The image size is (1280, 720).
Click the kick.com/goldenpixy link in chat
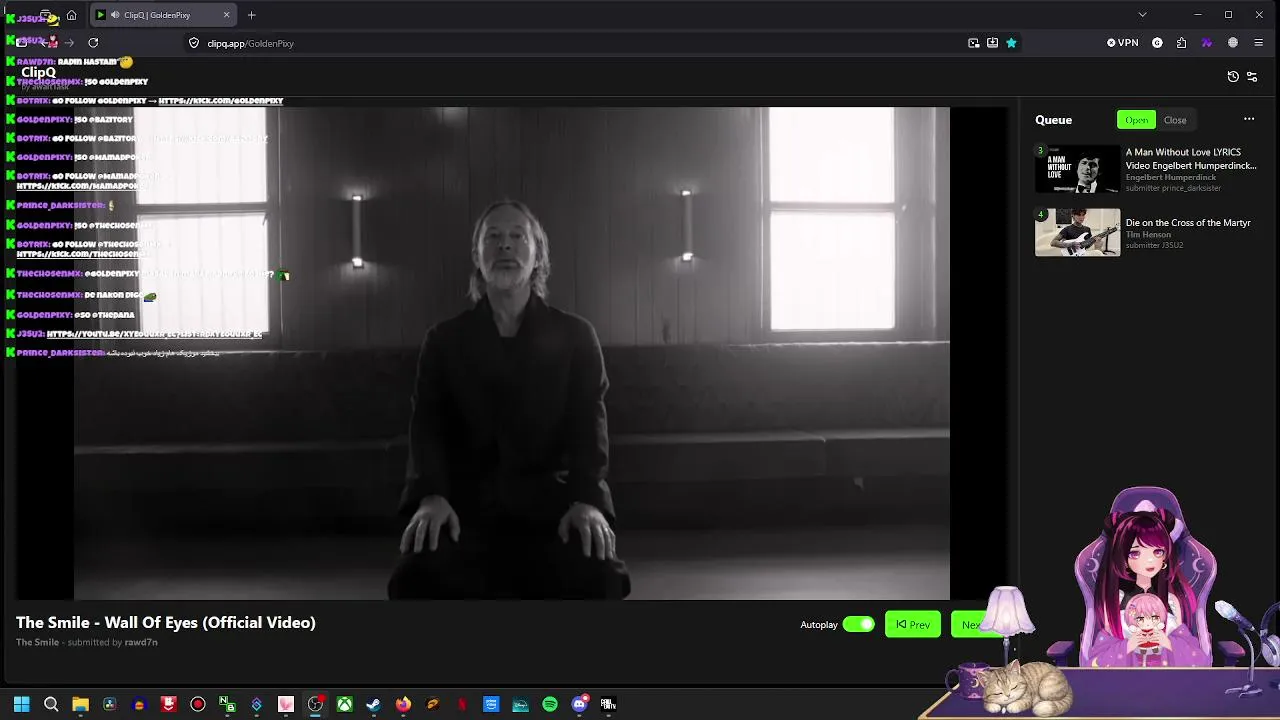(220, 101)
